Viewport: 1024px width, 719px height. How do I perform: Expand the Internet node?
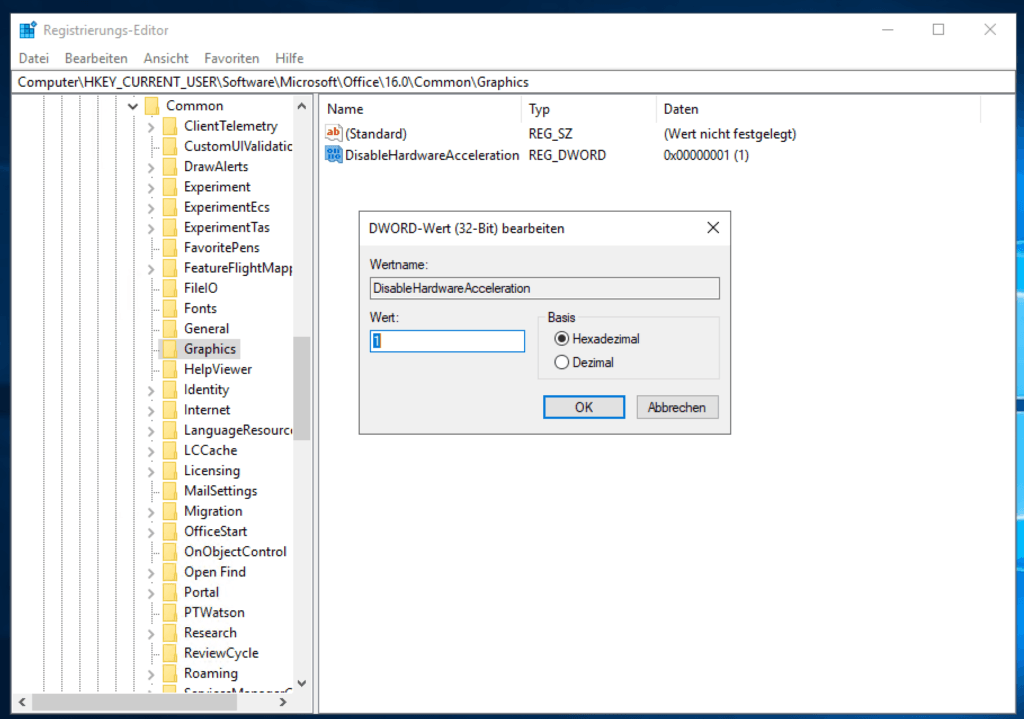[151, 410]
